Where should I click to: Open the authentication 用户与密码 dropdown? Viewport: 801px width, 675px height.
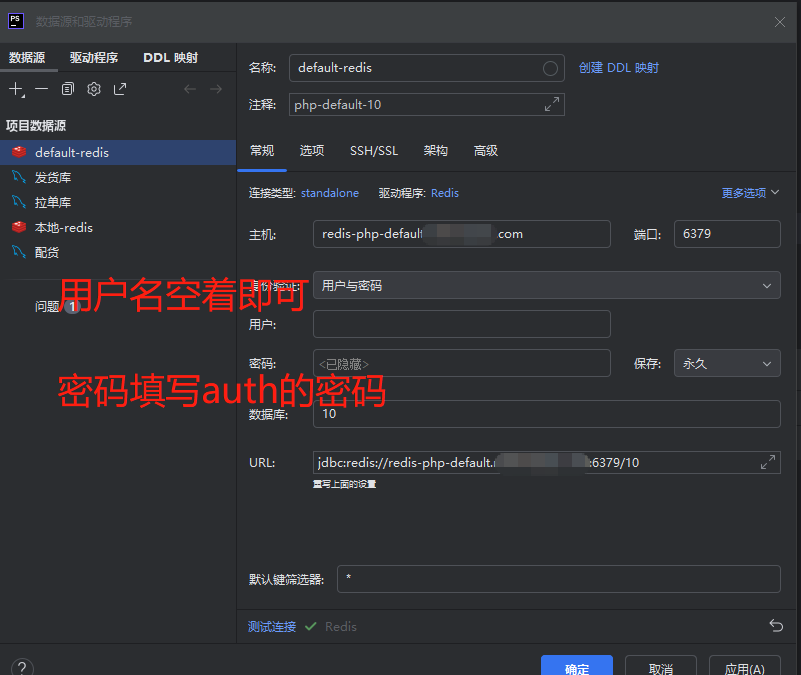tap(547, 285)
